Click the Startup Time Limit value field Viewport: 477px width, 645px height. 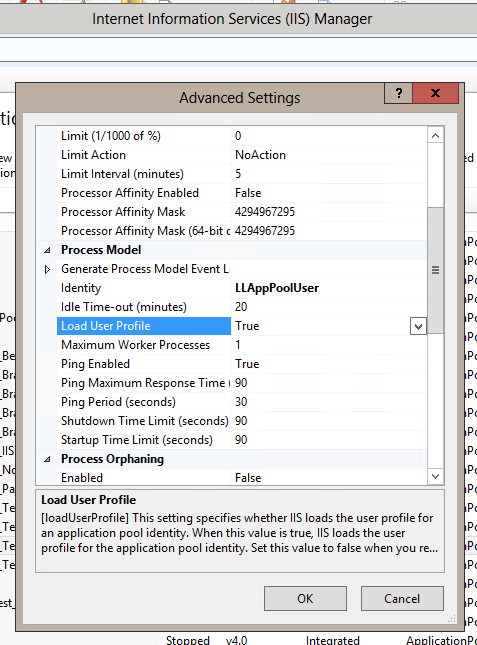329,440
